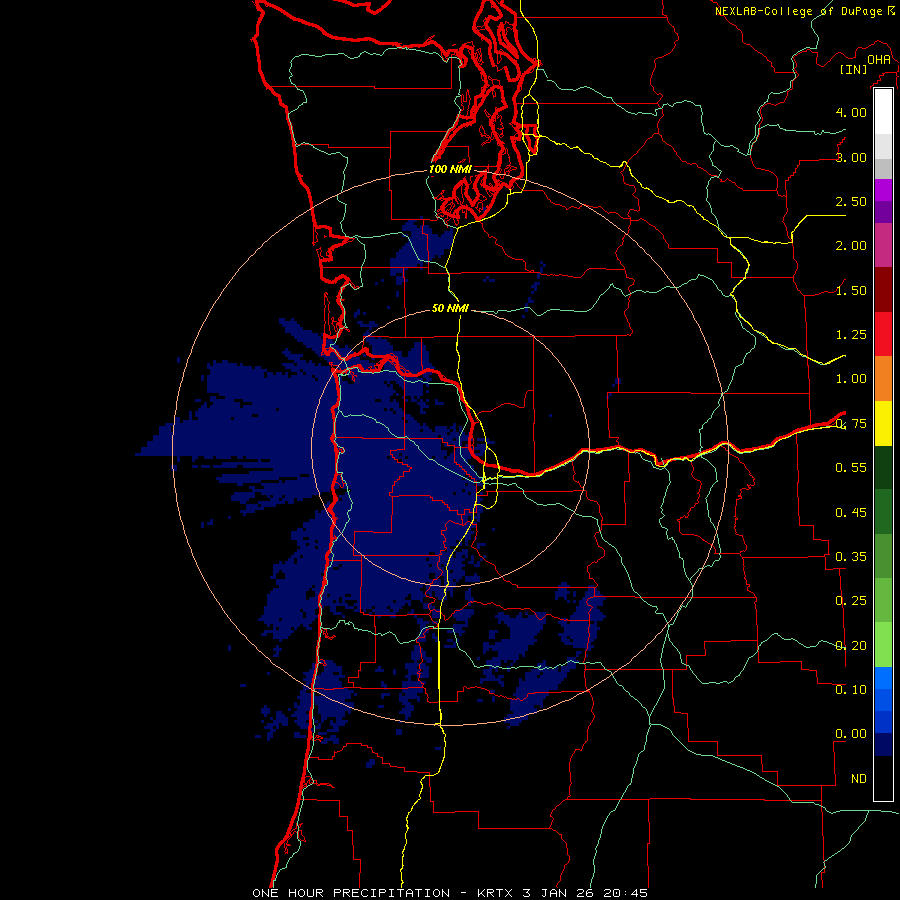The width and height of the screenshot is (900, 900).
Task: Select the darkest green swatch beside 0.55
Action: pos(883,467)
